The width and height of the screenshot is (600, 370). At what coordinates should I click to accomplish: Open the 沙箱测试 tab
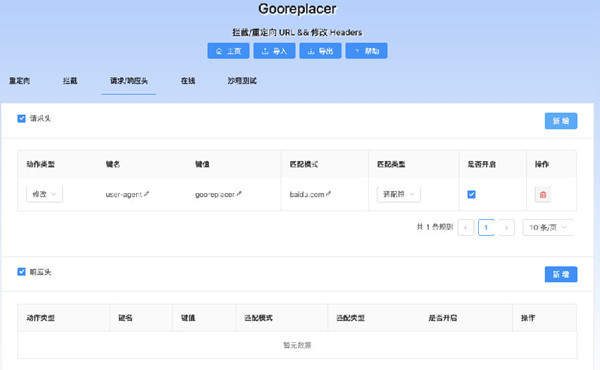(242, 81)
